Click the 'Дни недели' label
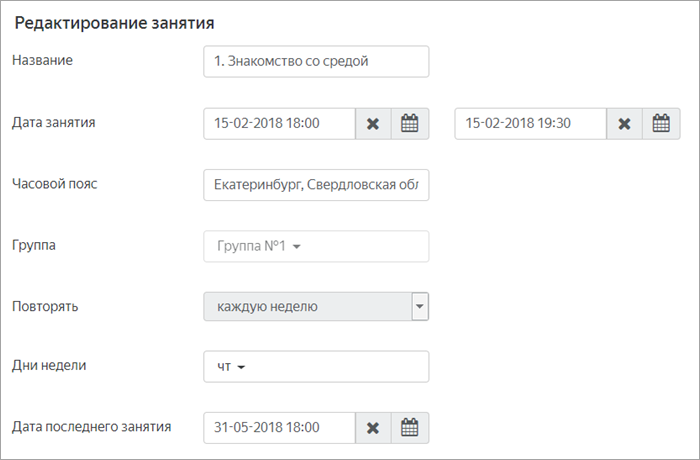Screen dimensions: 700x460 pos(49,365)
